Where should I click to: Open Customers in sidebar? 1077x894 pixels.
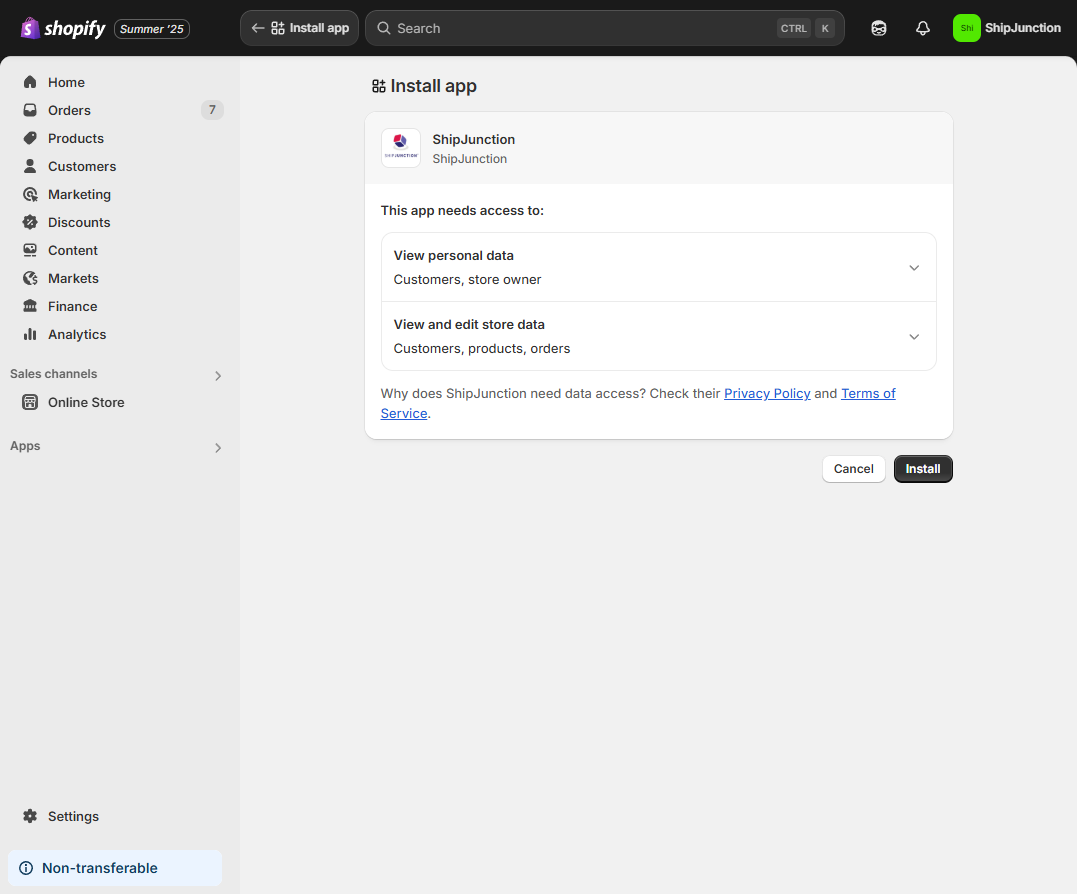(x=82, y=167)
